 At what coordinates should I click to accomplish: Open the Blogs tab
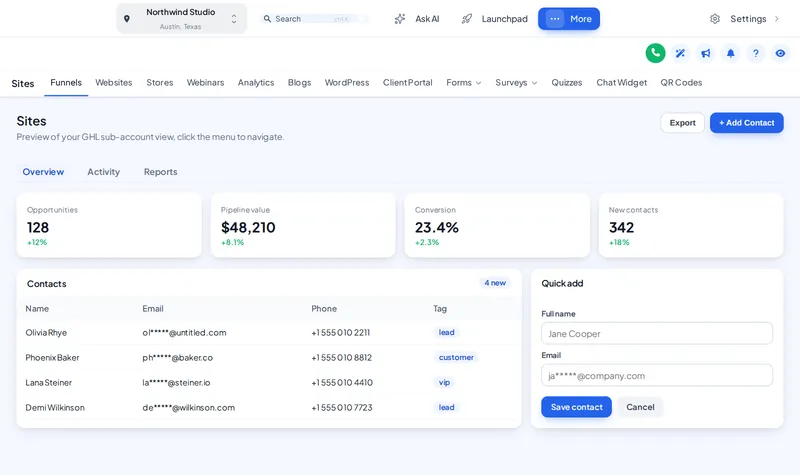(299, 83)
